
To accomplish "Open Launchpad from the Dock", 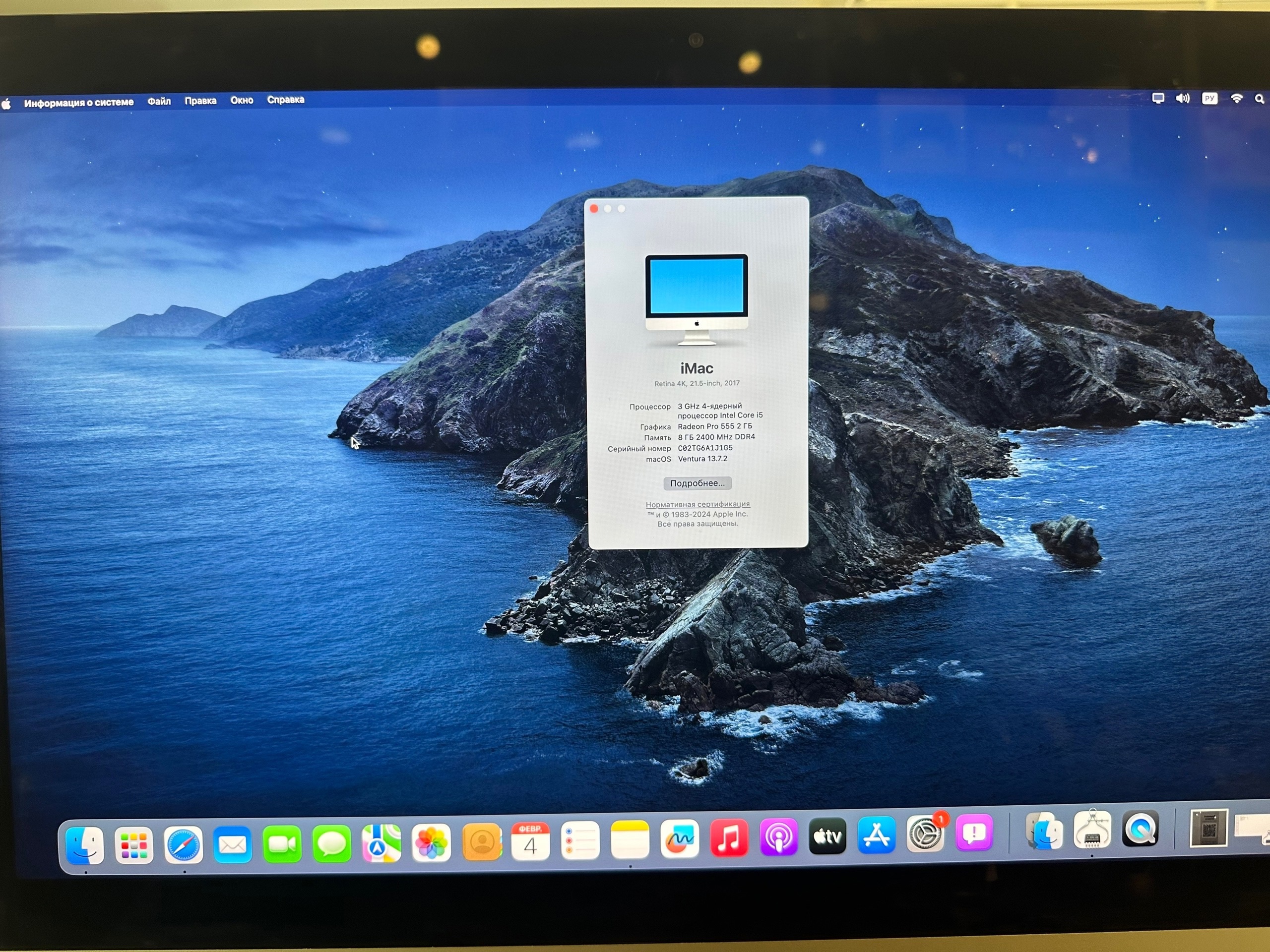I will (134, 845).
